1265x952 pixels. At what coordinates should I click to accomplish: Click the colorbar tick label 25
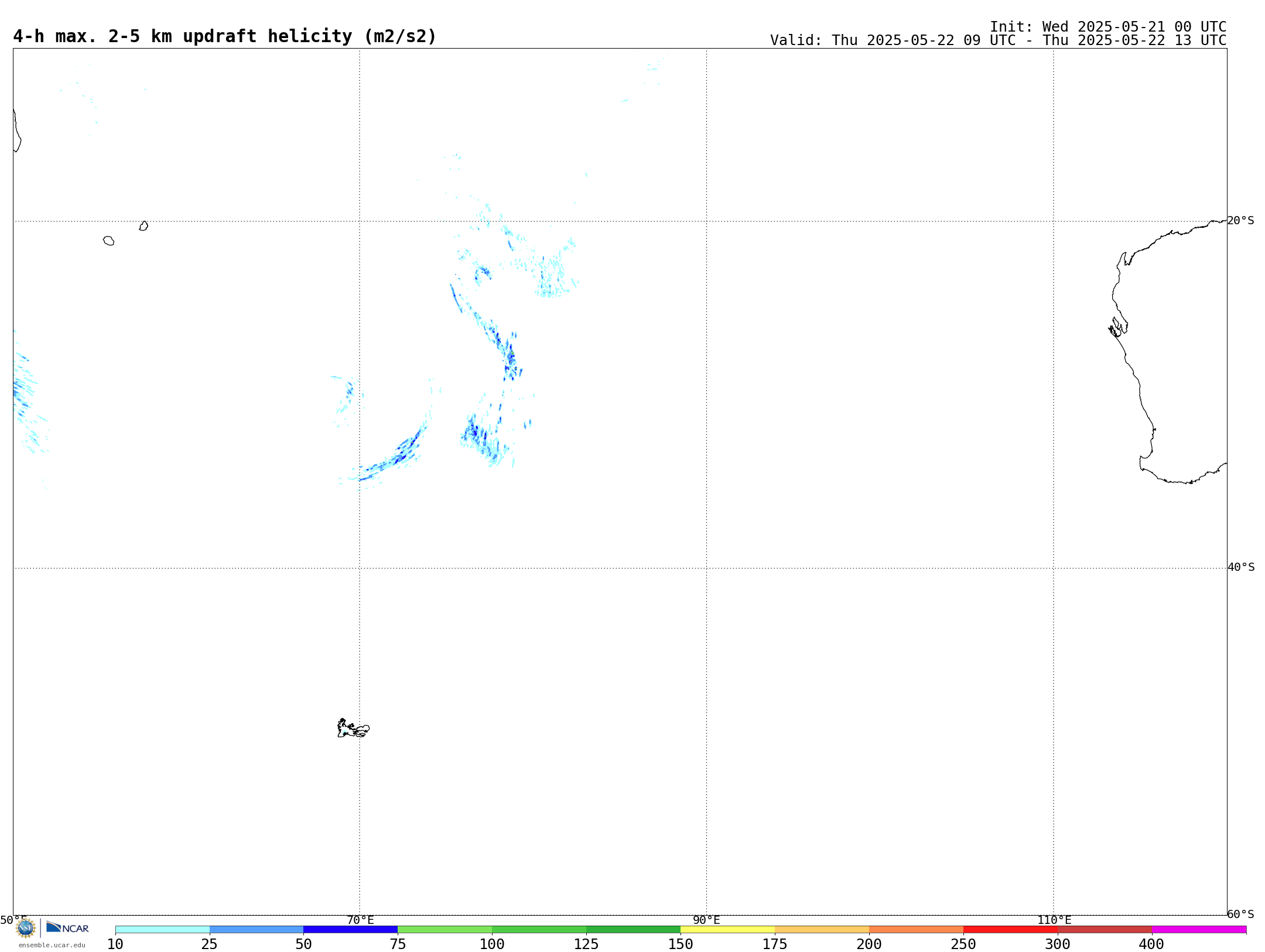[x=210, y=944]
